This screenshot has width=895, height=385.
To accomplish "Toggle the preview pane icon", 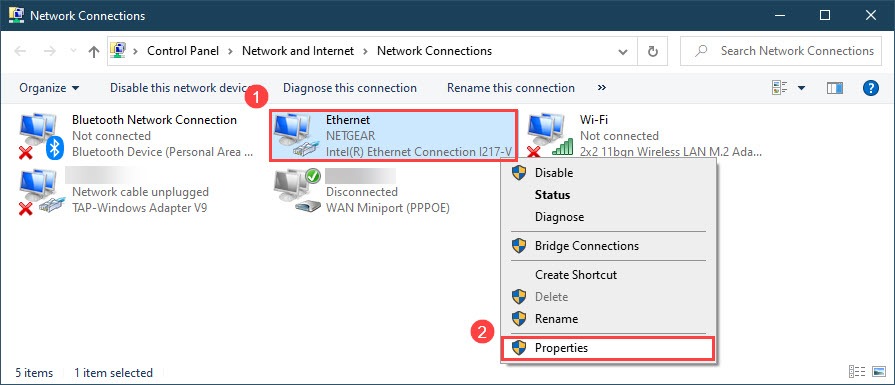I will 834,88.
